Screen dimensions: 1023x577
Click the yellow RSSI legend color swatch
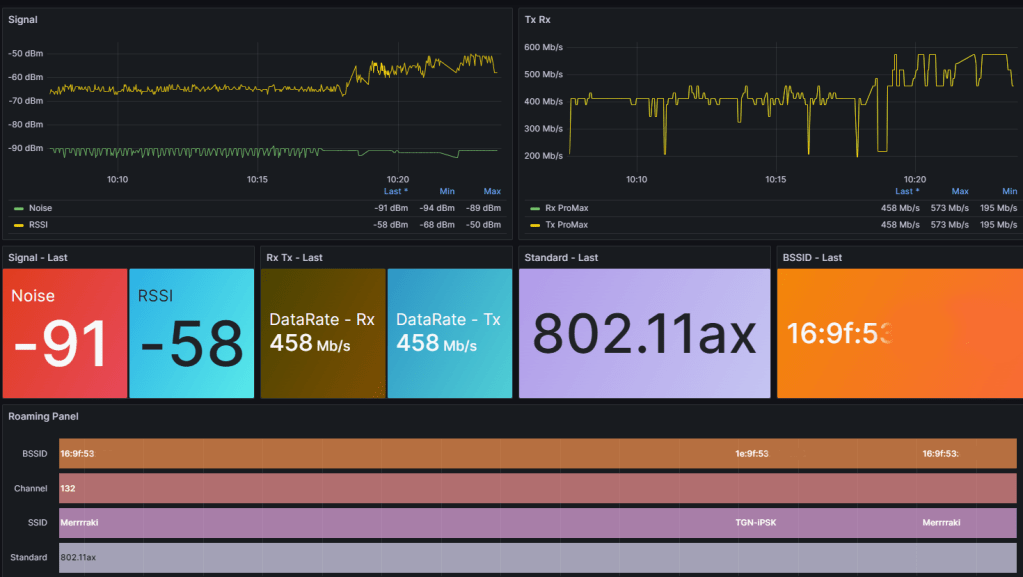[x=18, y=225]
